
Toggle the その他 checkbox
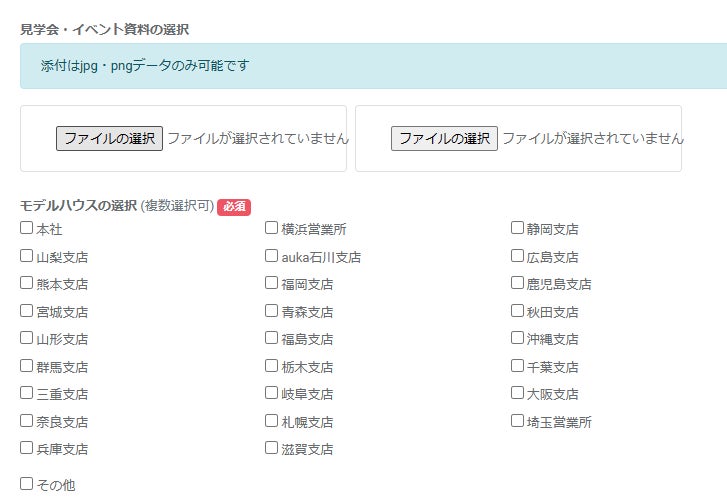pyautogui.click(x=27, y=484)
